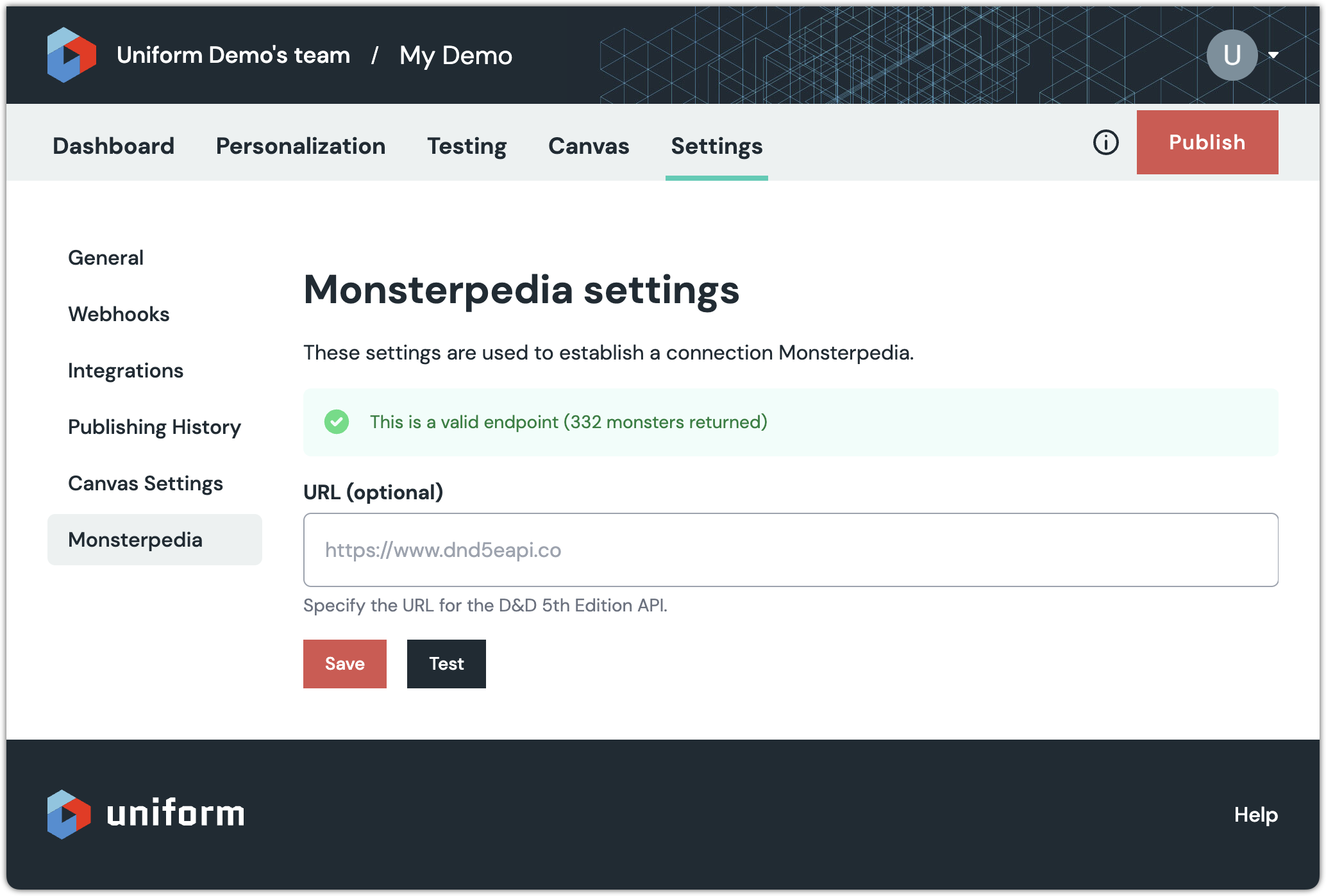This screenshot has height=896, width=1326.
Task: Go to the Testing tab
Action: point(467,146)
